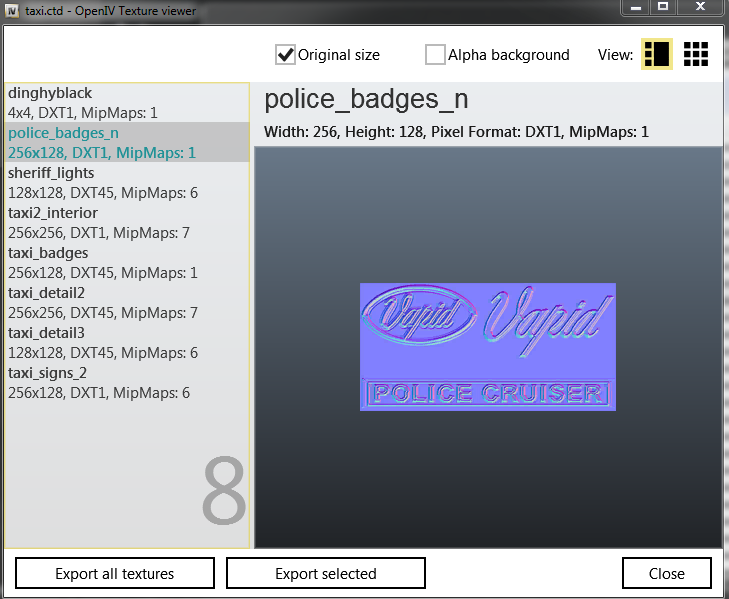Click '256x128, DXT45, MipMaps: 1' under taxi_badges

click(103, 273)
